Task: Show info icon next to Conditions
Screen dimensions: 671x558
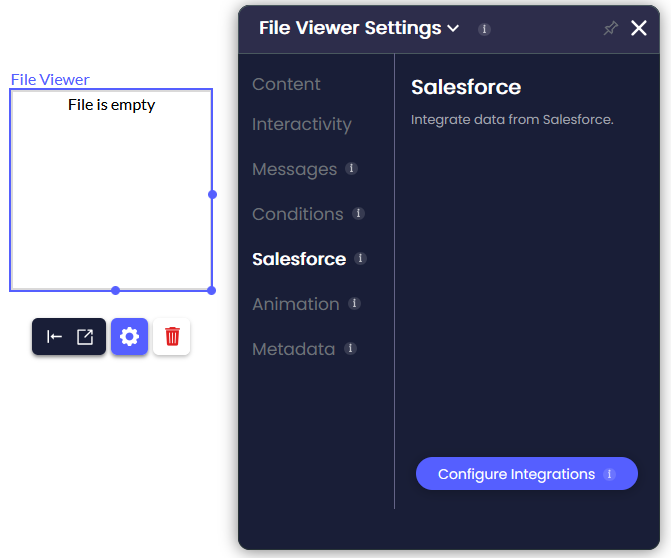Action: [x=358, y=213]
